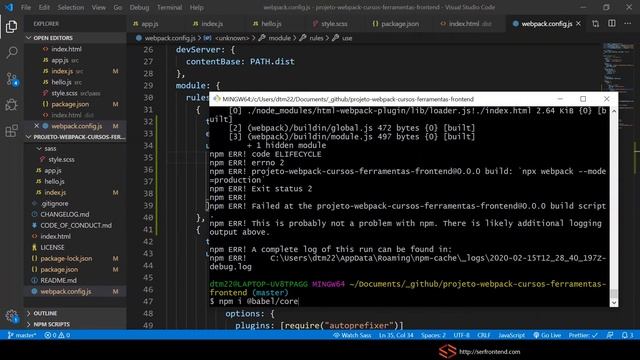Open the Explorer view in activity bar
640x360 pixels.
(11, 27)
